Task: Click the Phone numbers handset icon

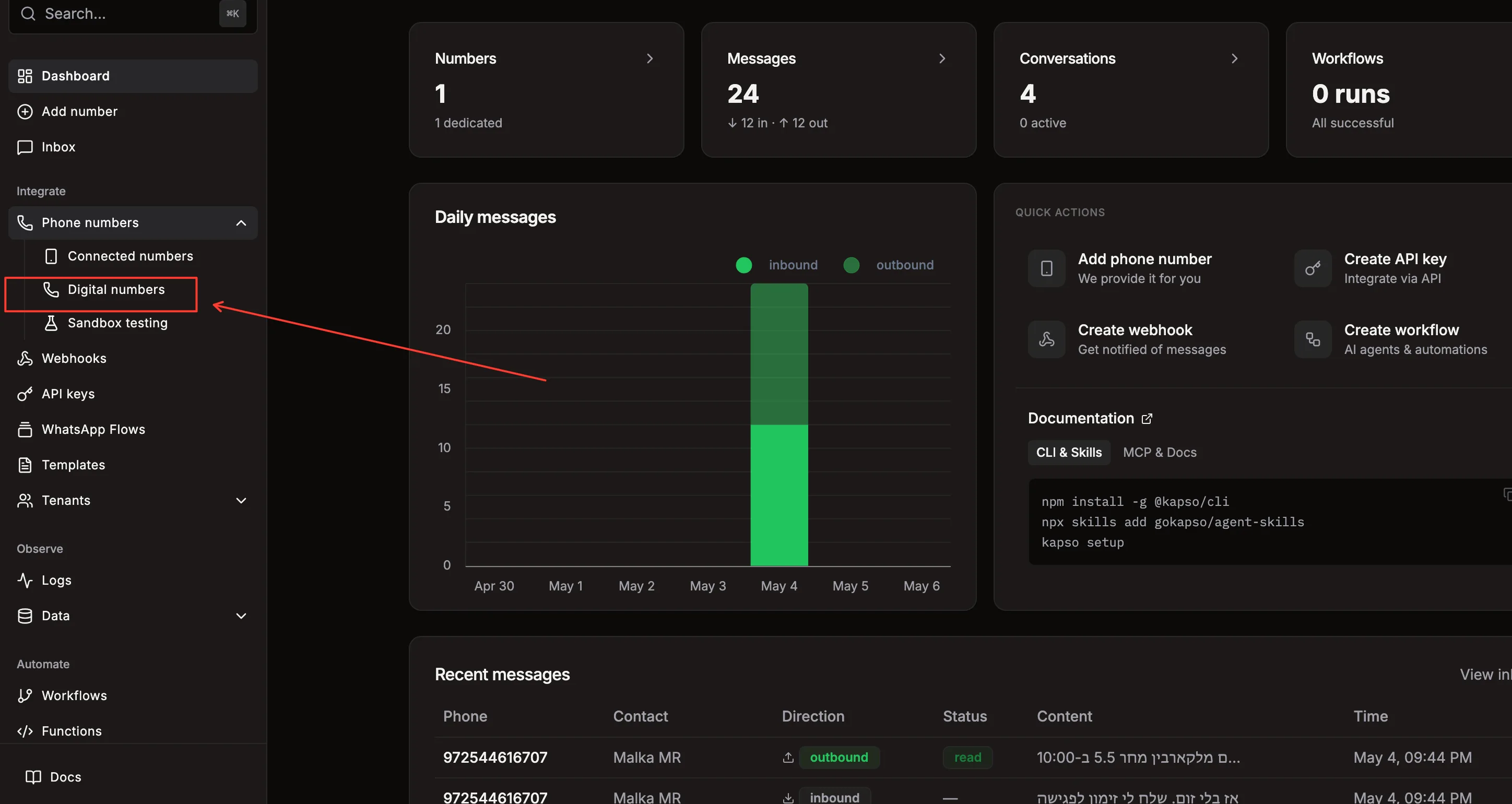Action: click(x=25, y=223)
